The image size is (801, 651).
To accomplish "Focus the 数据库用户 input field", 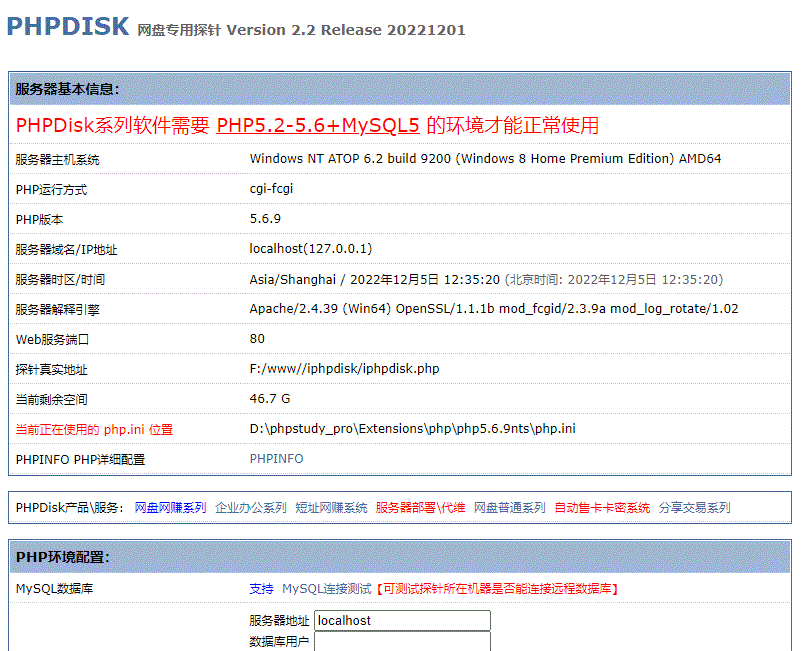I will pos(403,641).
